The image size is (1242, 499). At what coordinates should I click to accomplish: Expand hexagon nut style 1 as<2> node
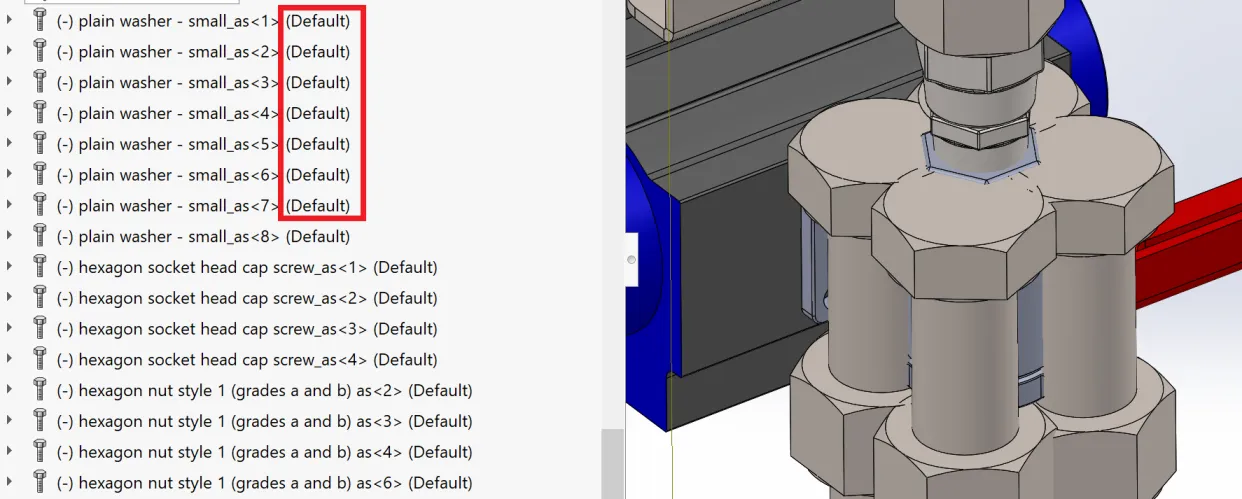[10, 391]
